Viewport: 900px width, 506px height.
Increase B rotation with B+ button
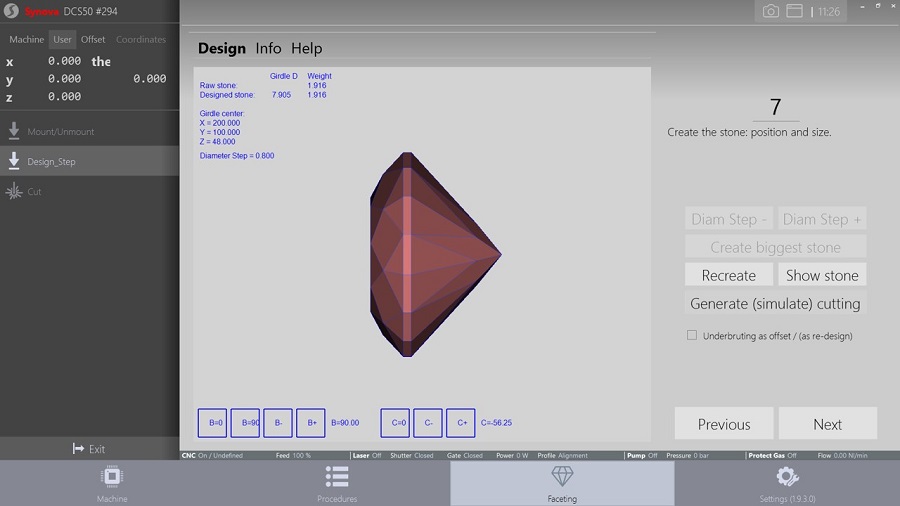[x=312, y=423]
